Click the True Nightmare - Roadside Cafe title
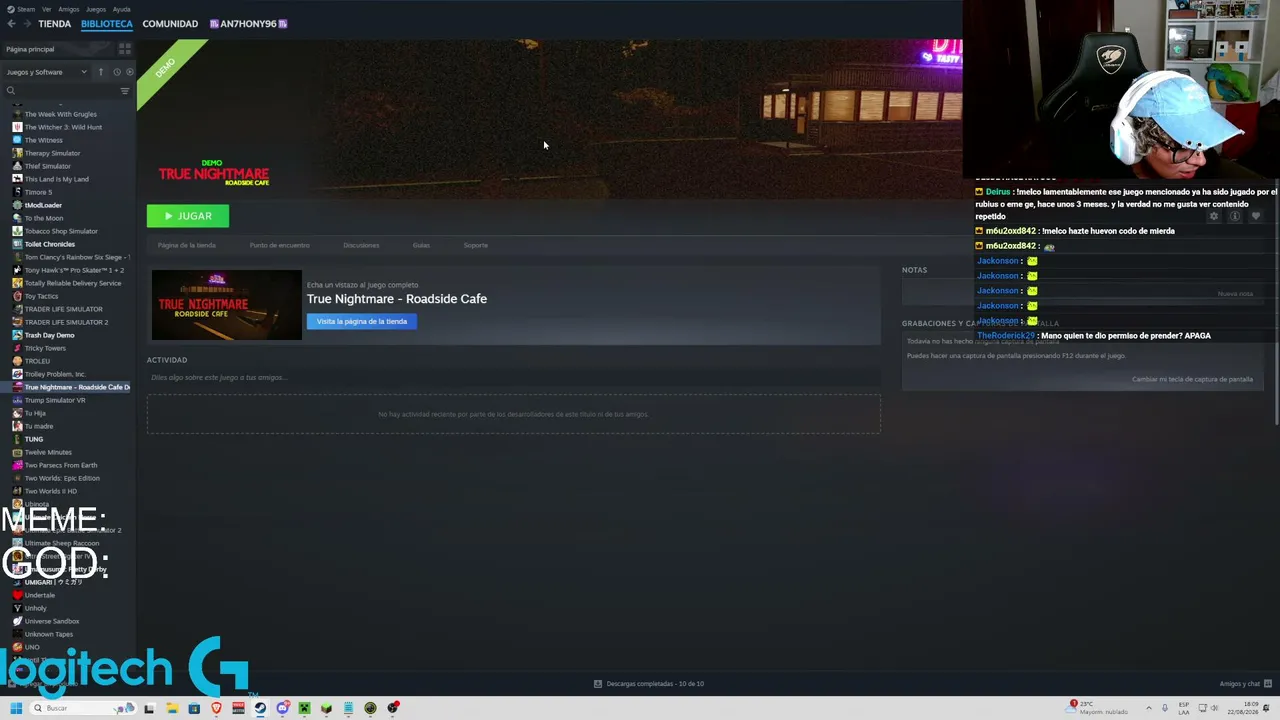This screenshot has width=1280, height=720. [x=397, y=299]
